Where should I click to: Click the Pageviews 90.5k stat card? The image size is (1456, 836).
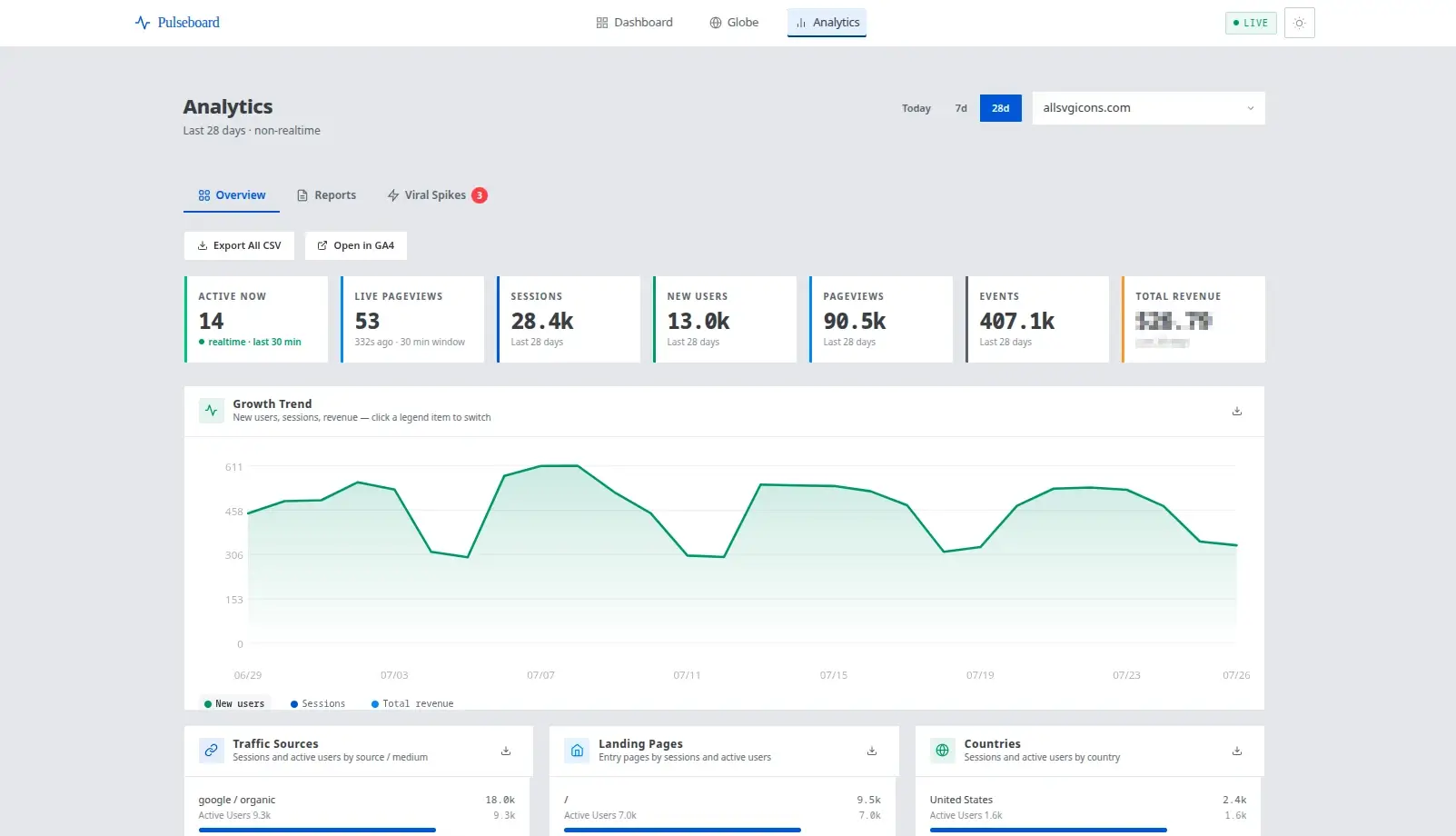coord(881,319)
